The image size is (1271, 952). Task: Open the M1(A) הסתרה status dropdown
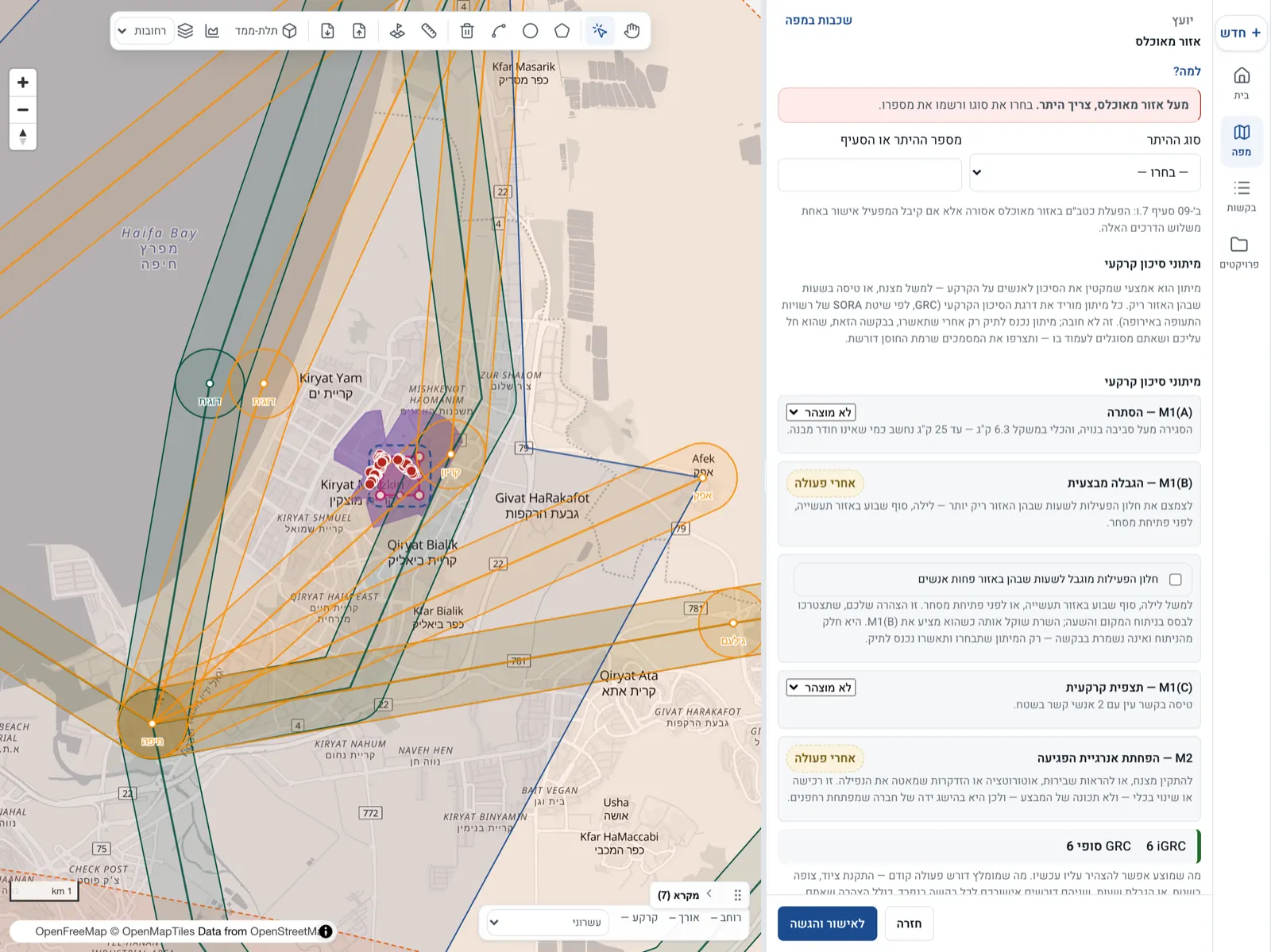pos(821,412)
